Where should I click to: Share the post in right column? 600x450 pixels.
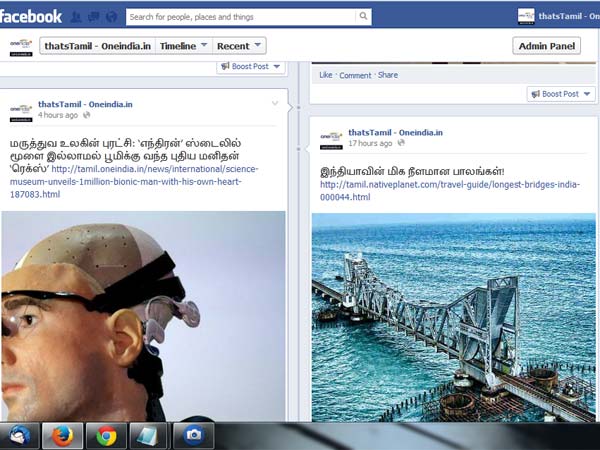pyautogui.click(x=388, y=75)
